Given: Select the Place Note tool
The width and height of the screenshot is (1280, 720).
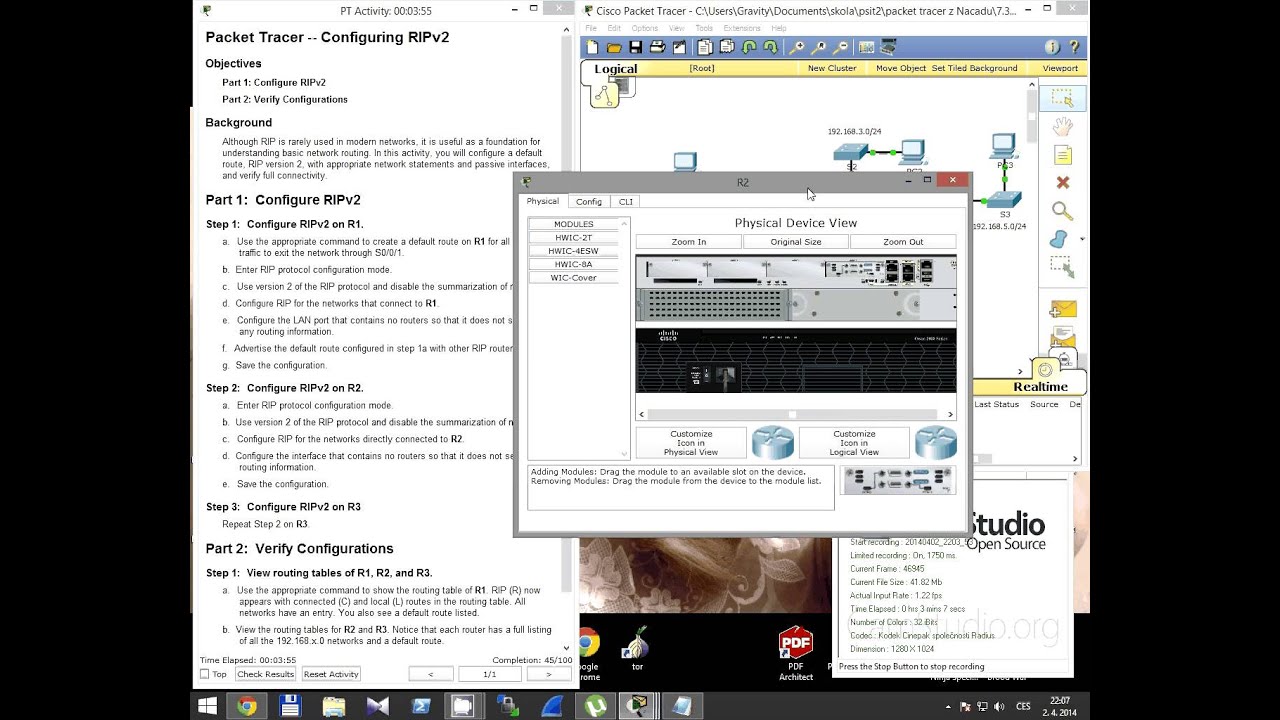Looking at the screenshot, I should click(1062, 155).
